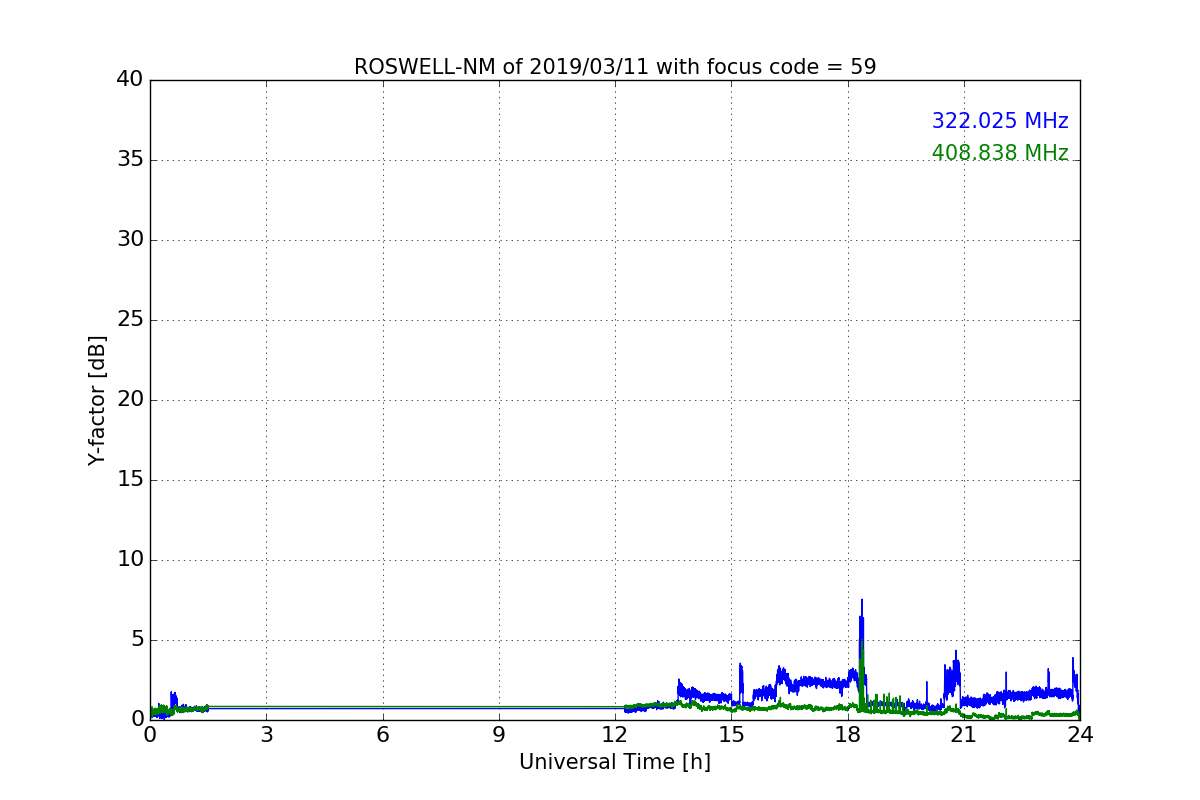Click the y-axis tick label 5
Viewport: 1200px width, 800px height.
click(136, 640)
